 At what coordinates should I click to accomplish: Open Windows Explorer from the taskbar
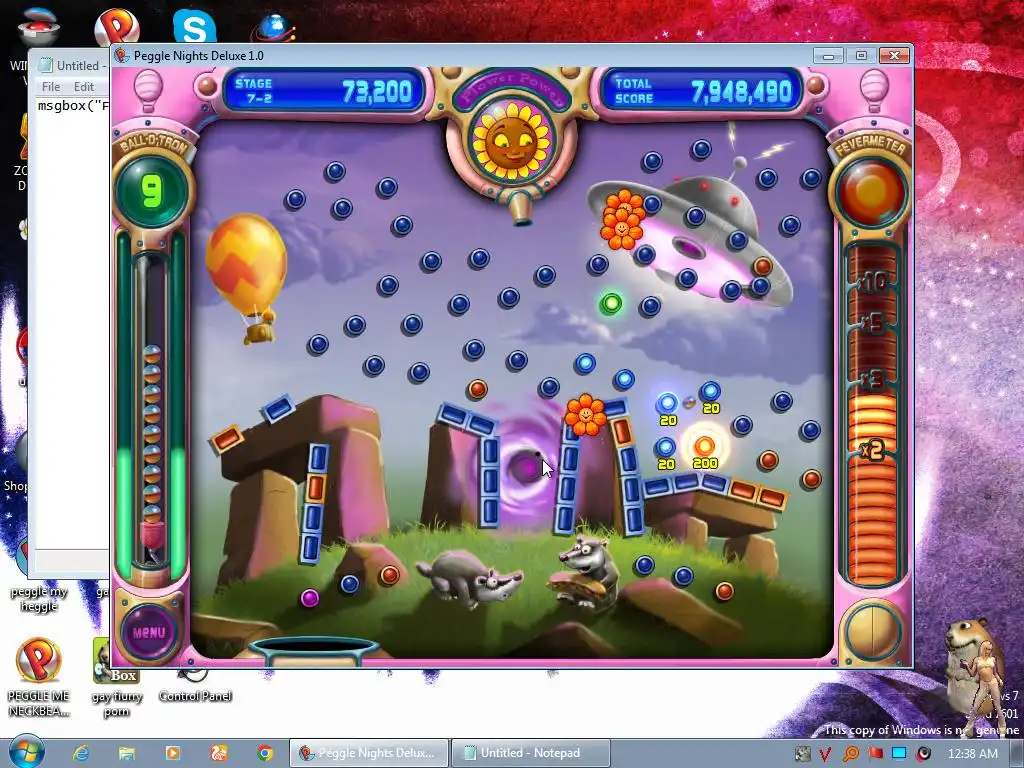pyautogui.click(x=127, y=753)
